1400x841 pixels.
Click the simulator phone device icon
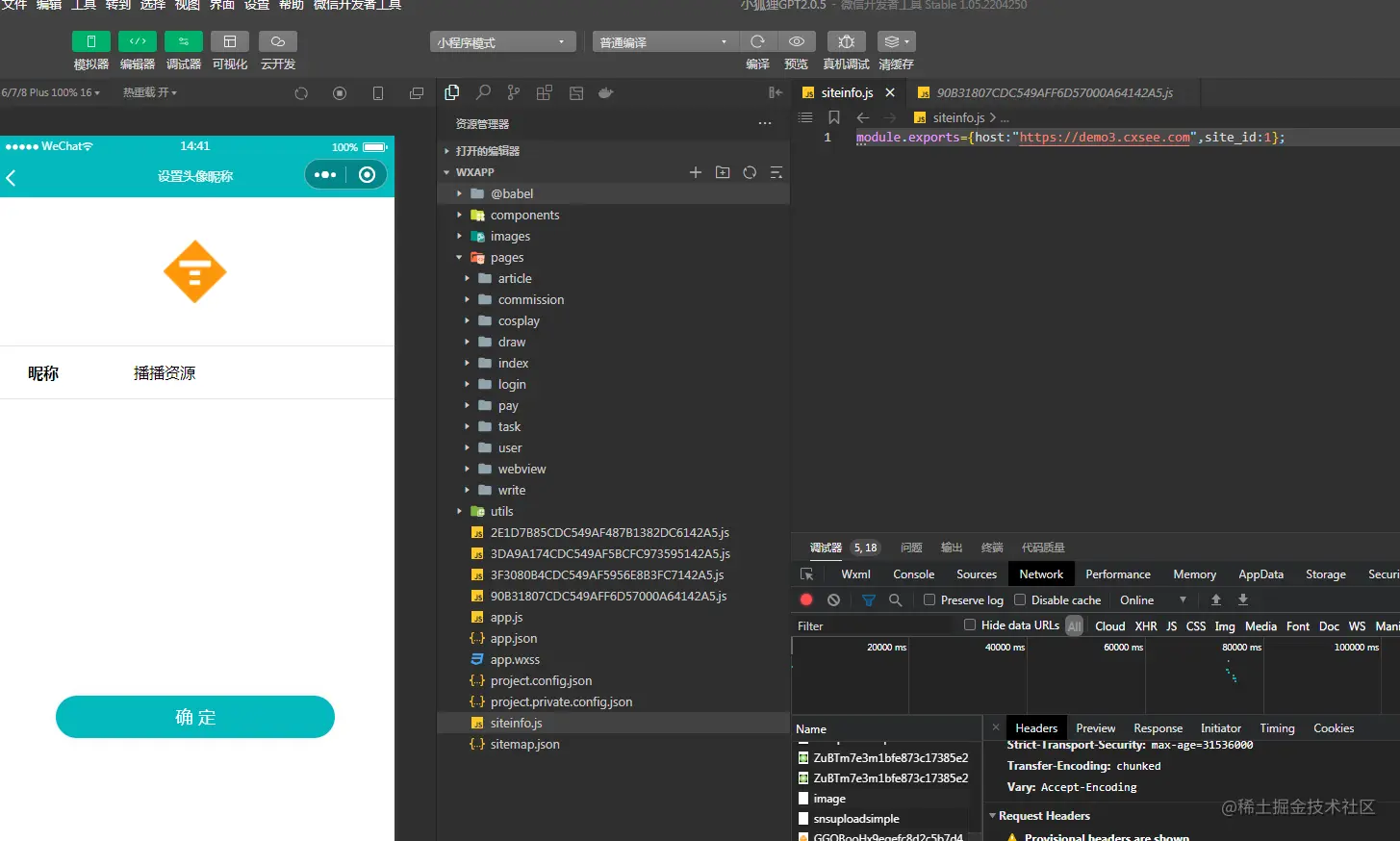378,93
